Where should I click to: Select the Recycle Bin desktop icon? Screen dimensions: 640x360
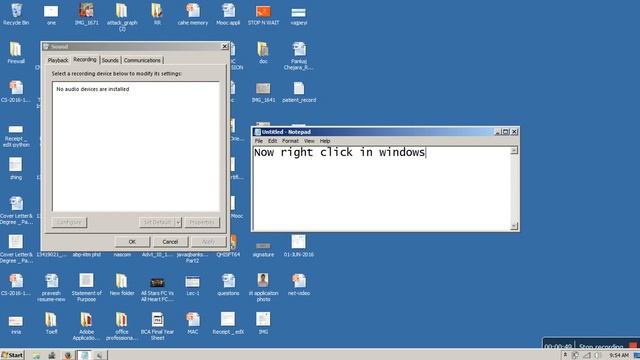[x=16, y=14]
